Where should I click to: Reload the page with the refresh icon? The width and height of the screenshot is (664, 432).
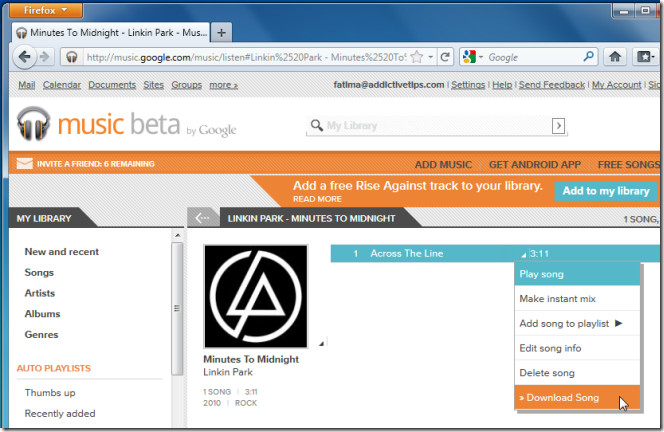click(x=445, y=57)
